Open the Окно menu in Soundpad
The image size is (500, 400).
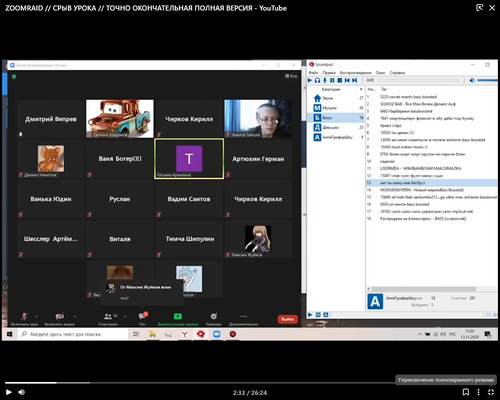pos(380,73)
